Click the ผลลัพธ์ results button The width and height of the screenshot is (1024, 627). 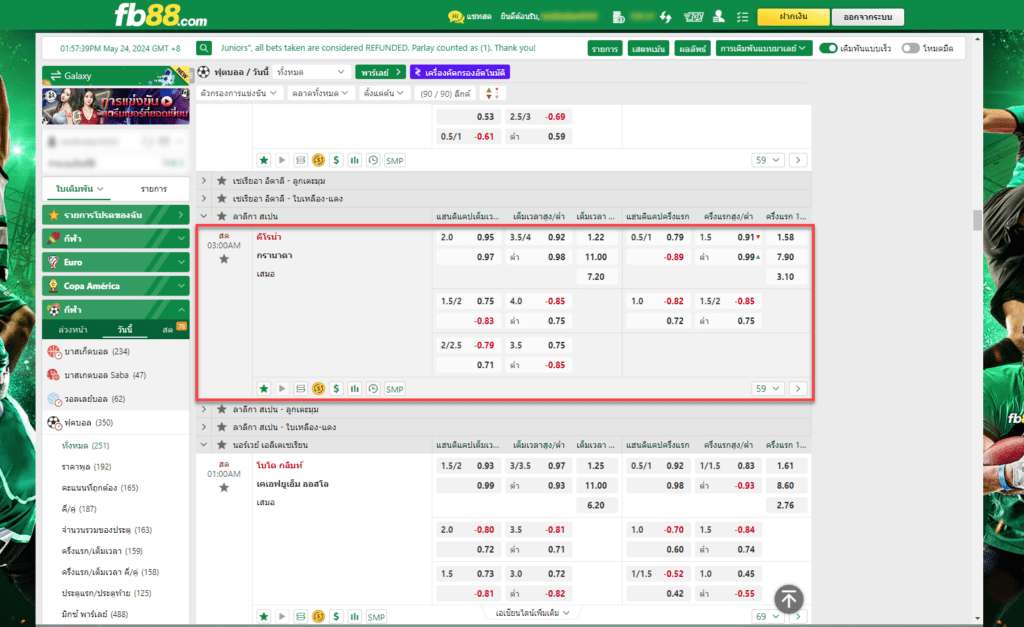[693, 48]
